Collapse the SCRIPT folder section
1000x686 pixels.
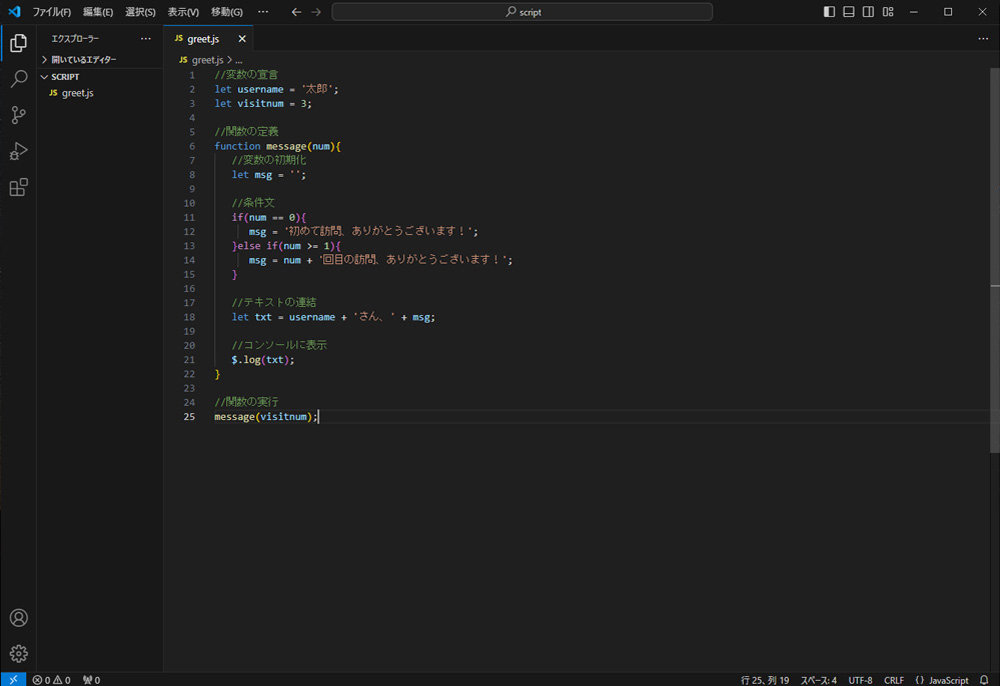coord(66,76)
